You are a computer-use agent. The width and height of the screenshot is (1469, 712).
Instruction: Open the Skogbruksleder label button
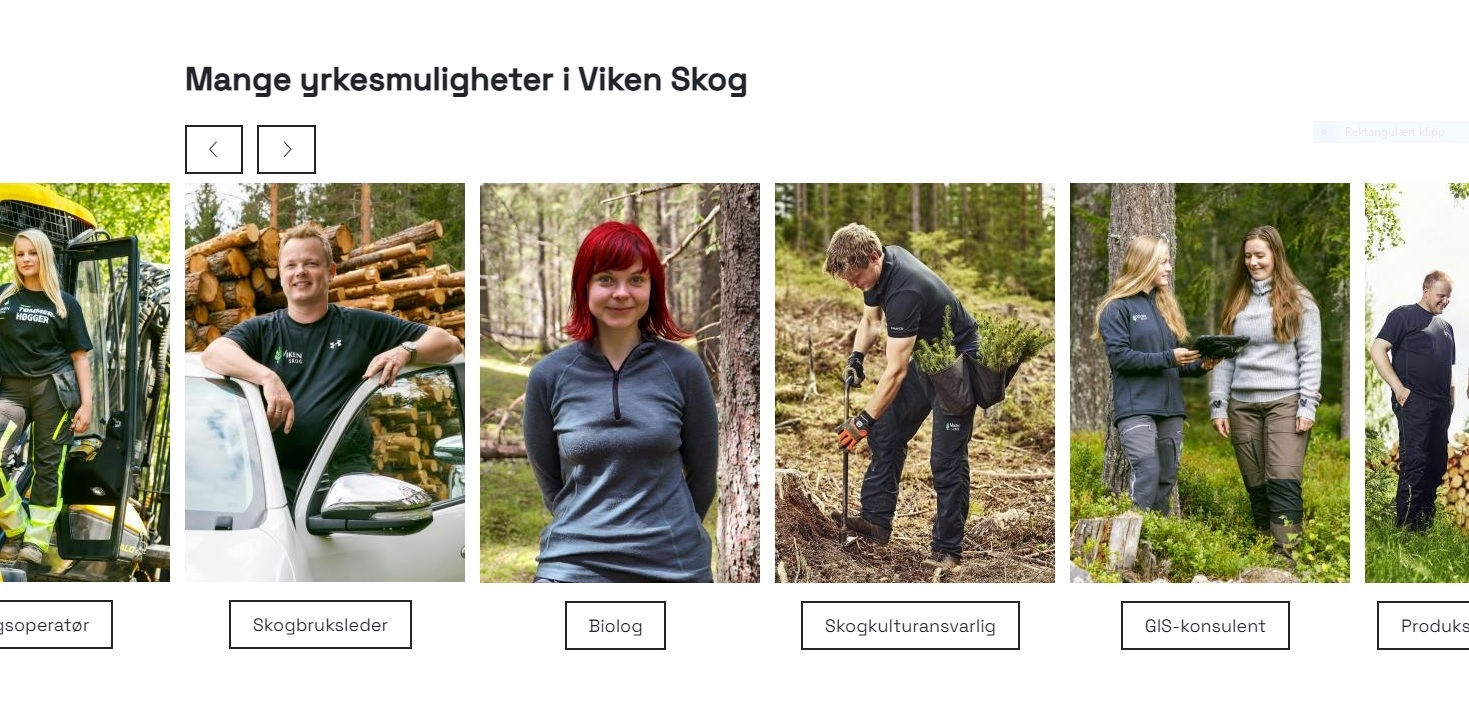pos(320,625)
